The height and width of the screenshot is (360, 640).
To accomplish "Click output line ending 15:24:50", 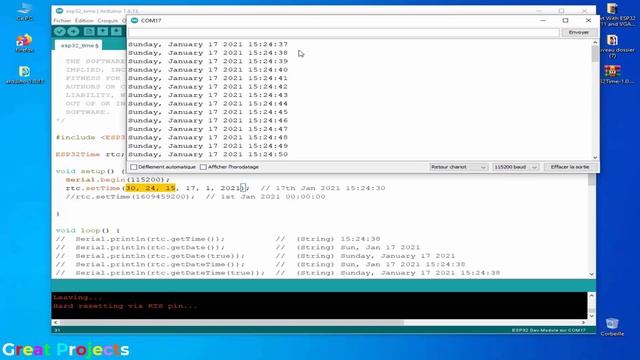I will [208, 154].
